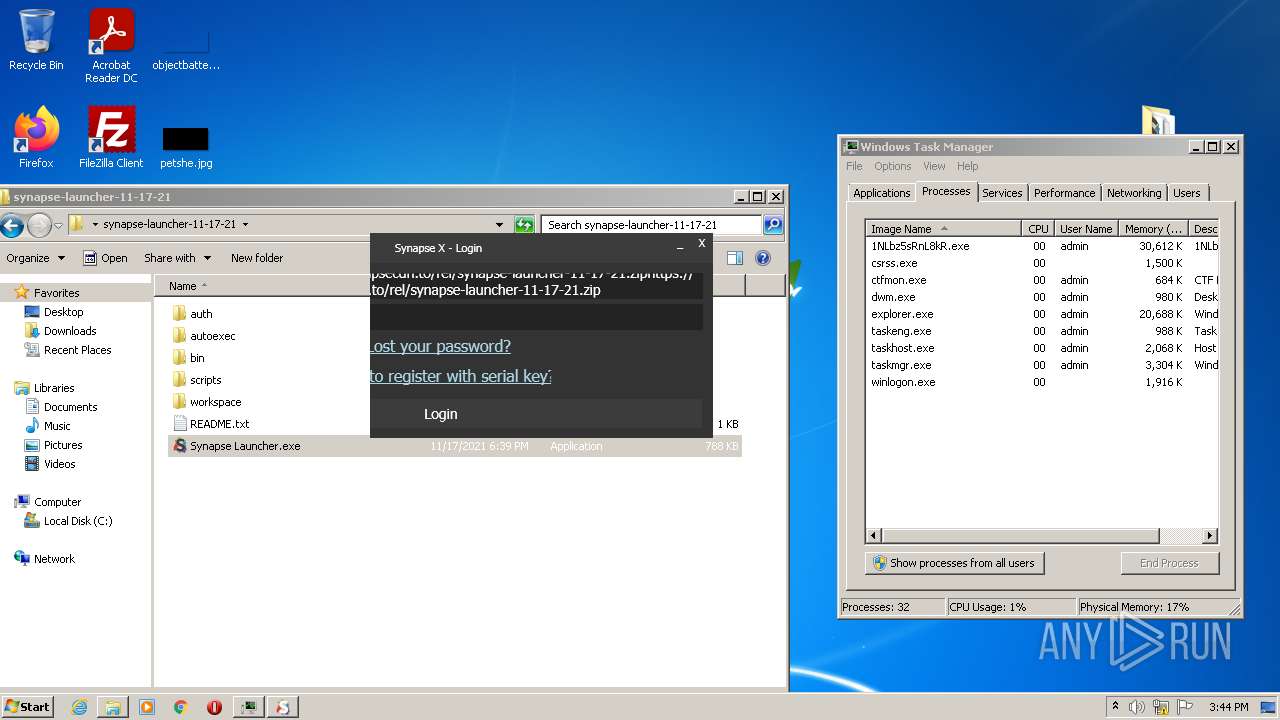Launch Windows Media Player from taskbar
The height and width of the screenshot is (720, 1280).
pos(147,707)
